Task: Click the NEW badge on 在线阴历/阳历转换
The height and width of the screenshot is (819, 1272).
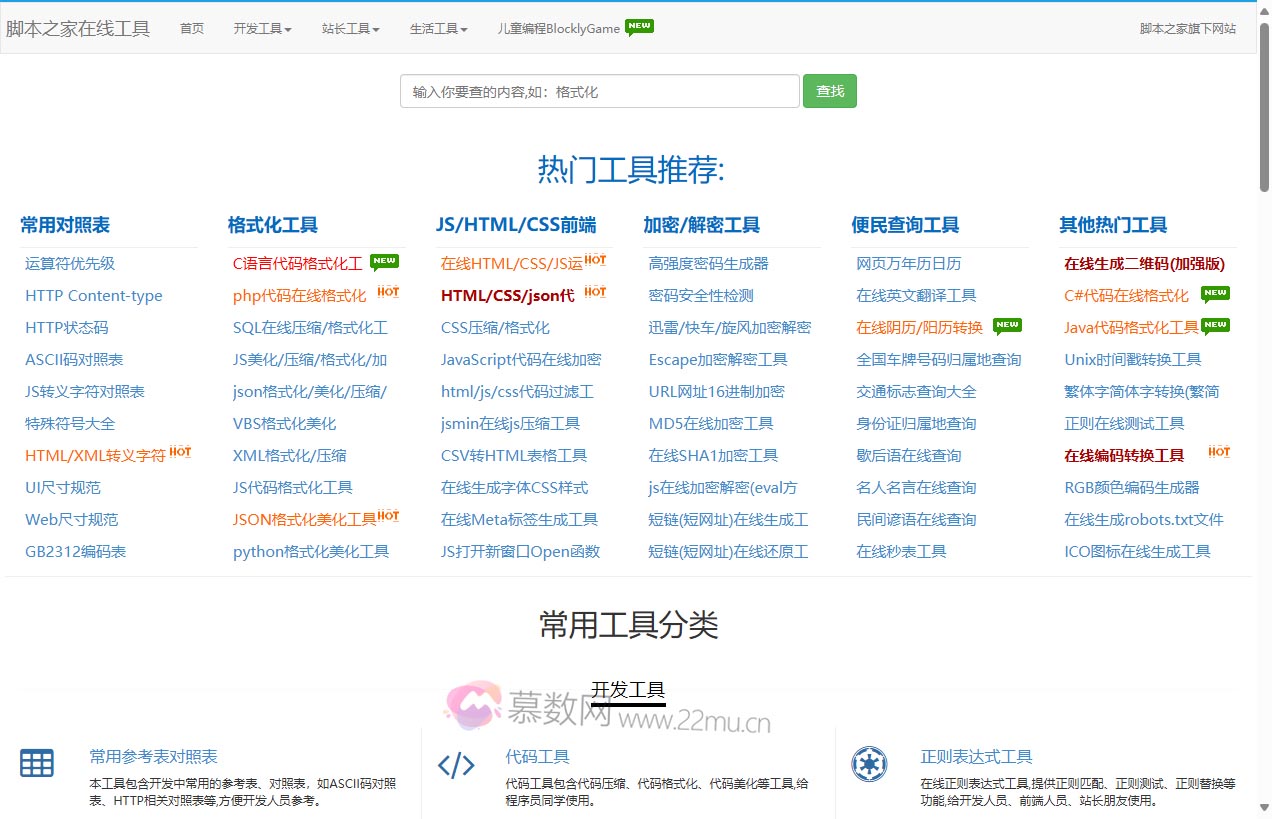Action: pyautogui.click(x=1008, y=325)
